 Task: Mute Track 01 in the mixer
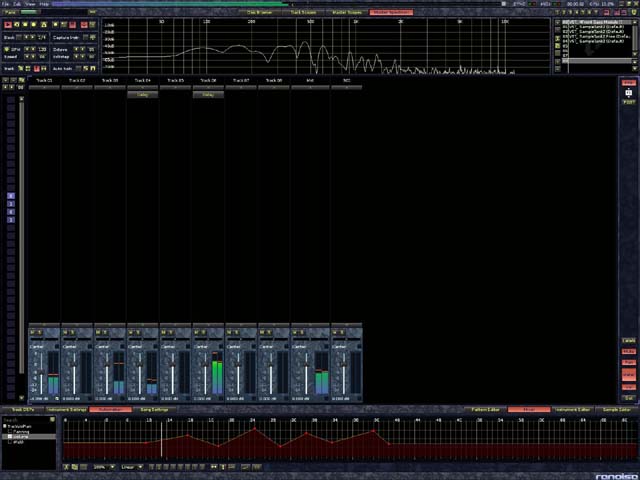tap(34, 333)
